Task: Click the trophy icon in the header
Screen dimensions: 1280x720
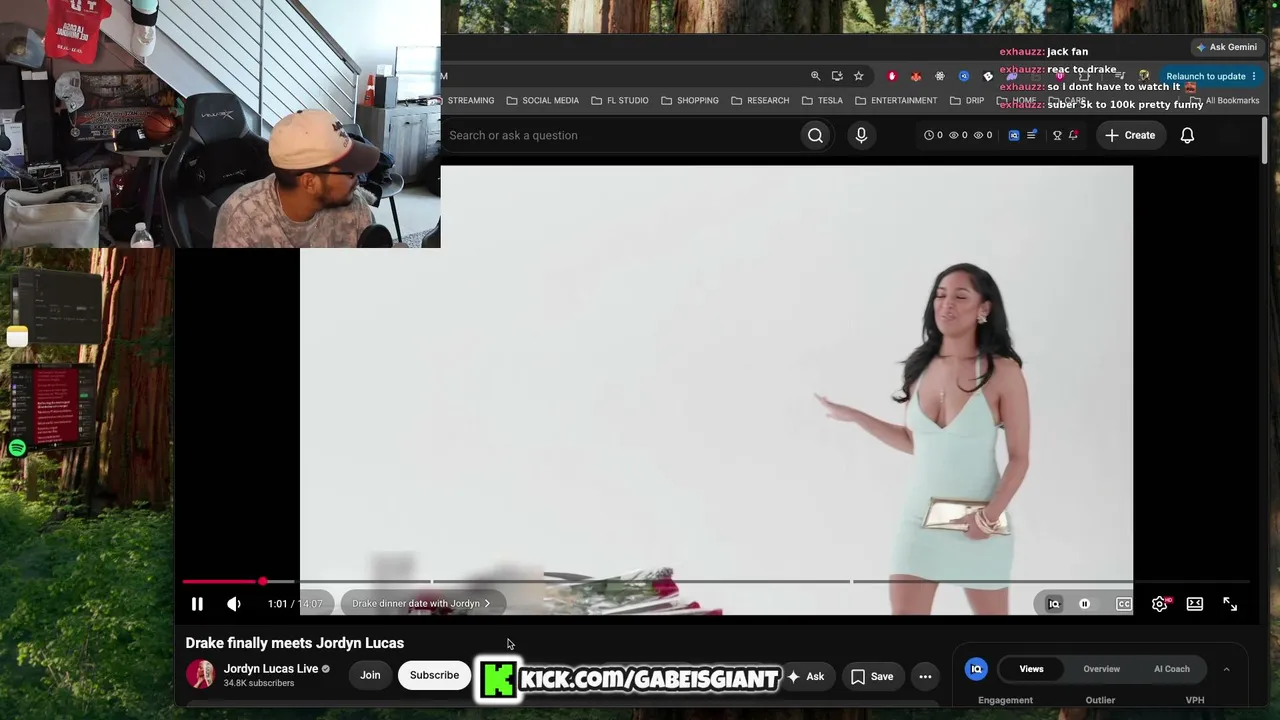Action: (1057, 135)
